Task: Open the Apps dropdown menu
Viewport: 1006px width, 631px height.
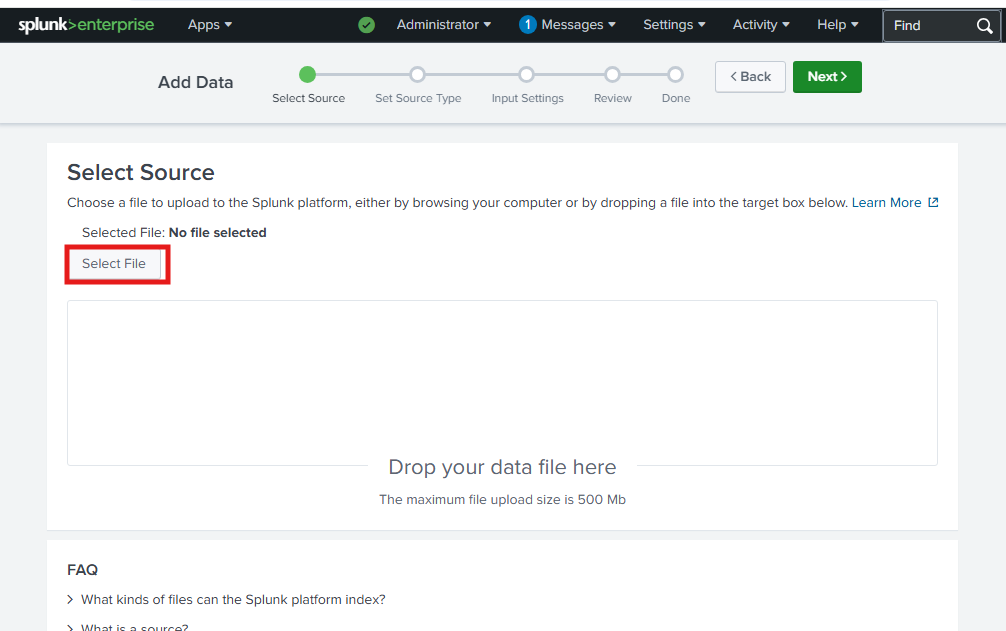Action: (210, 25)
